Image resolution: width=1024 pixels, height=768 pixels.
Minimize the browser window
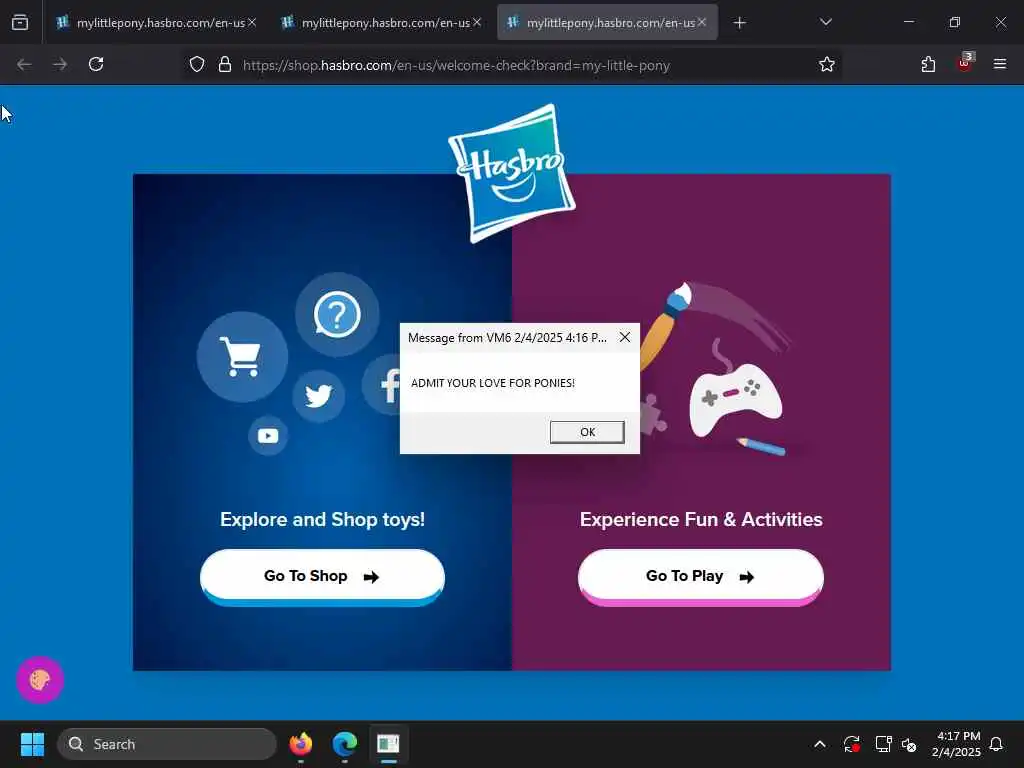(908, 22)
